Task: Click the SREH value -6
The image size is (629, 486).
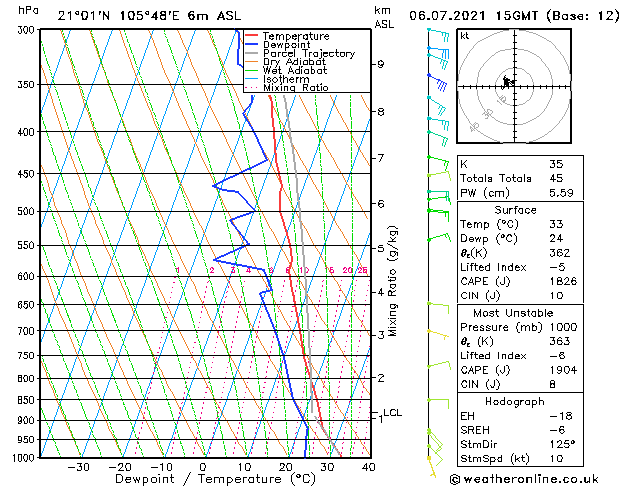Action: point(557,430)
